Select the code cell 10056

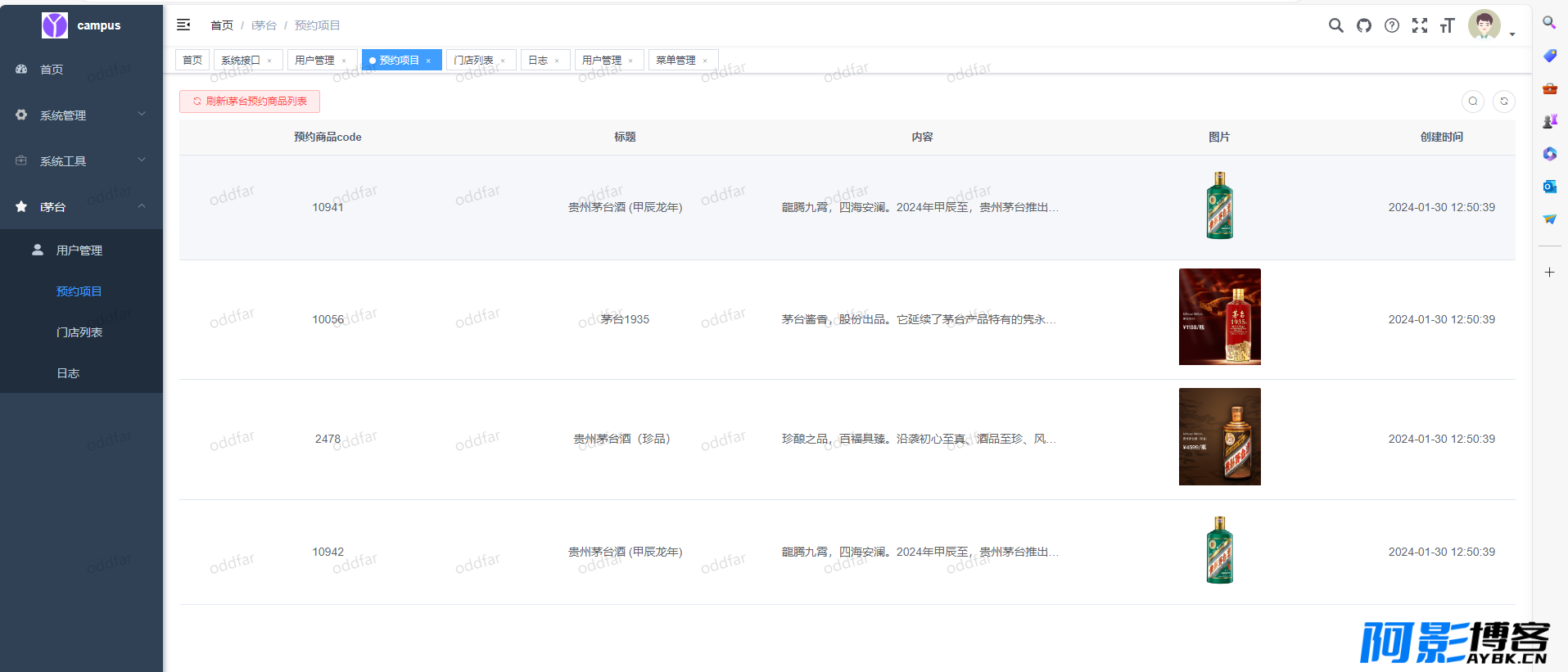pos(328,319)
